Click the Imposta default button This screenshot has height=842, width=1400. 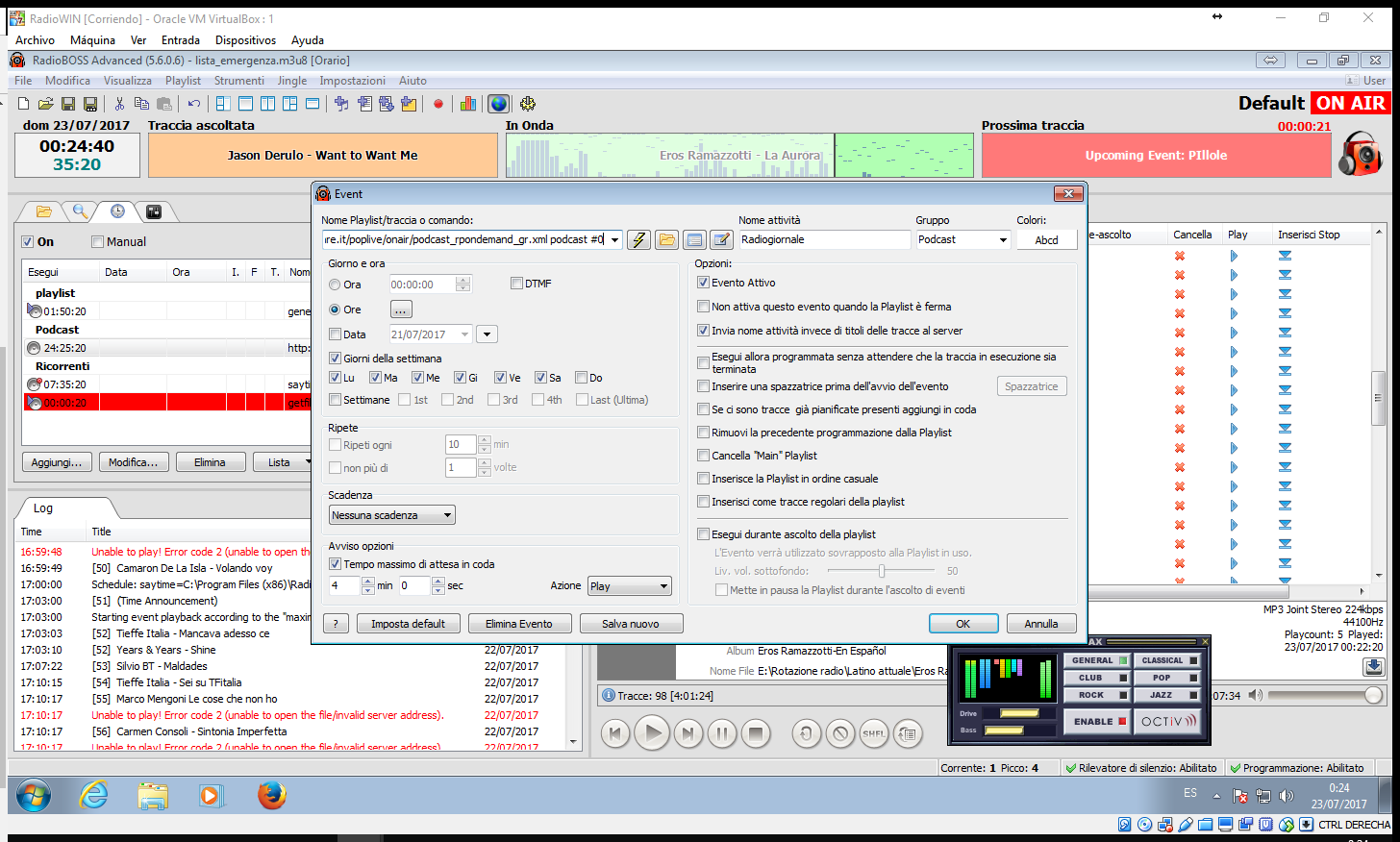click(409, 624)
